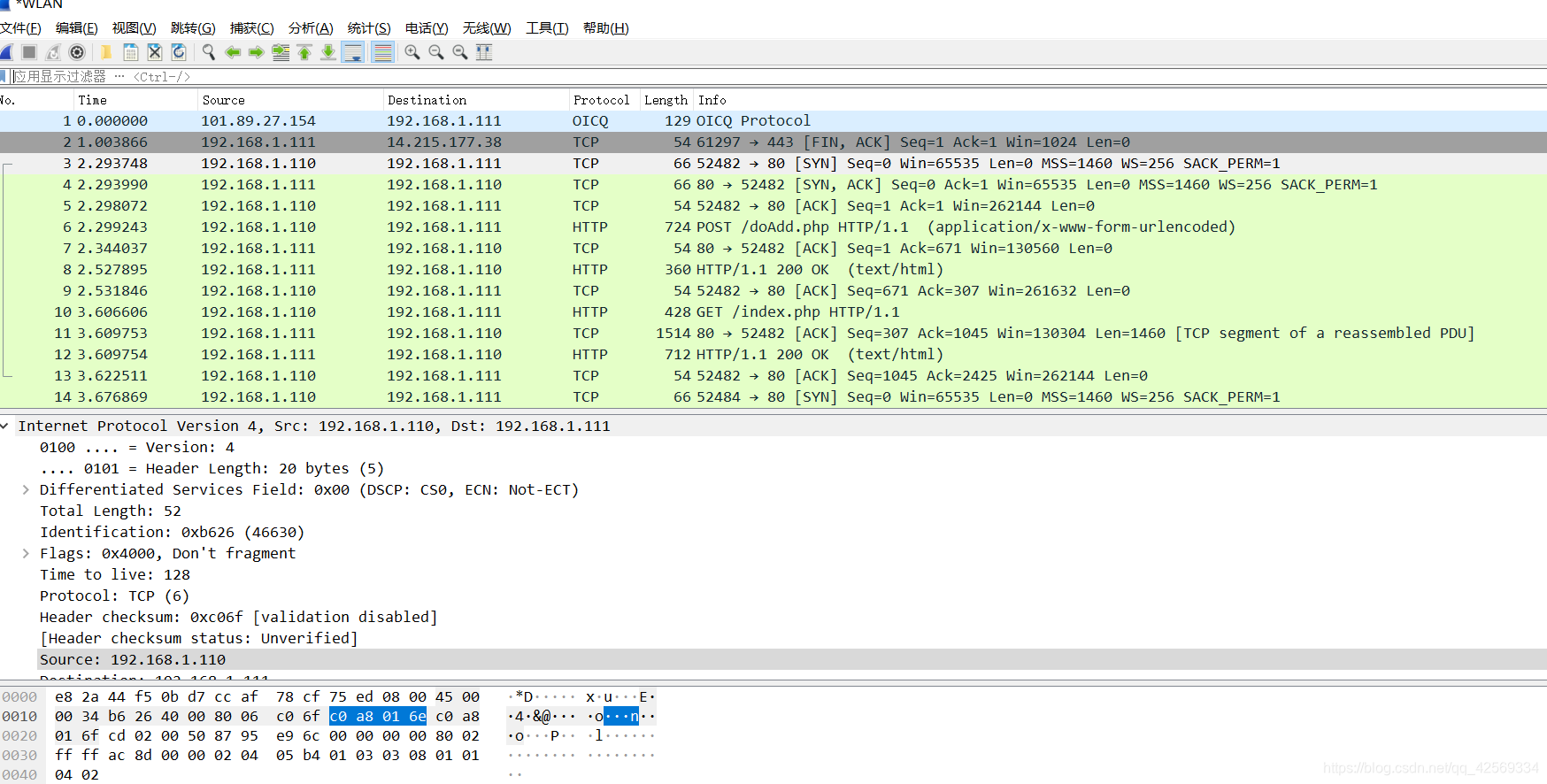
Task: Open the 视图(V) menu
Action: click(134, 28)
